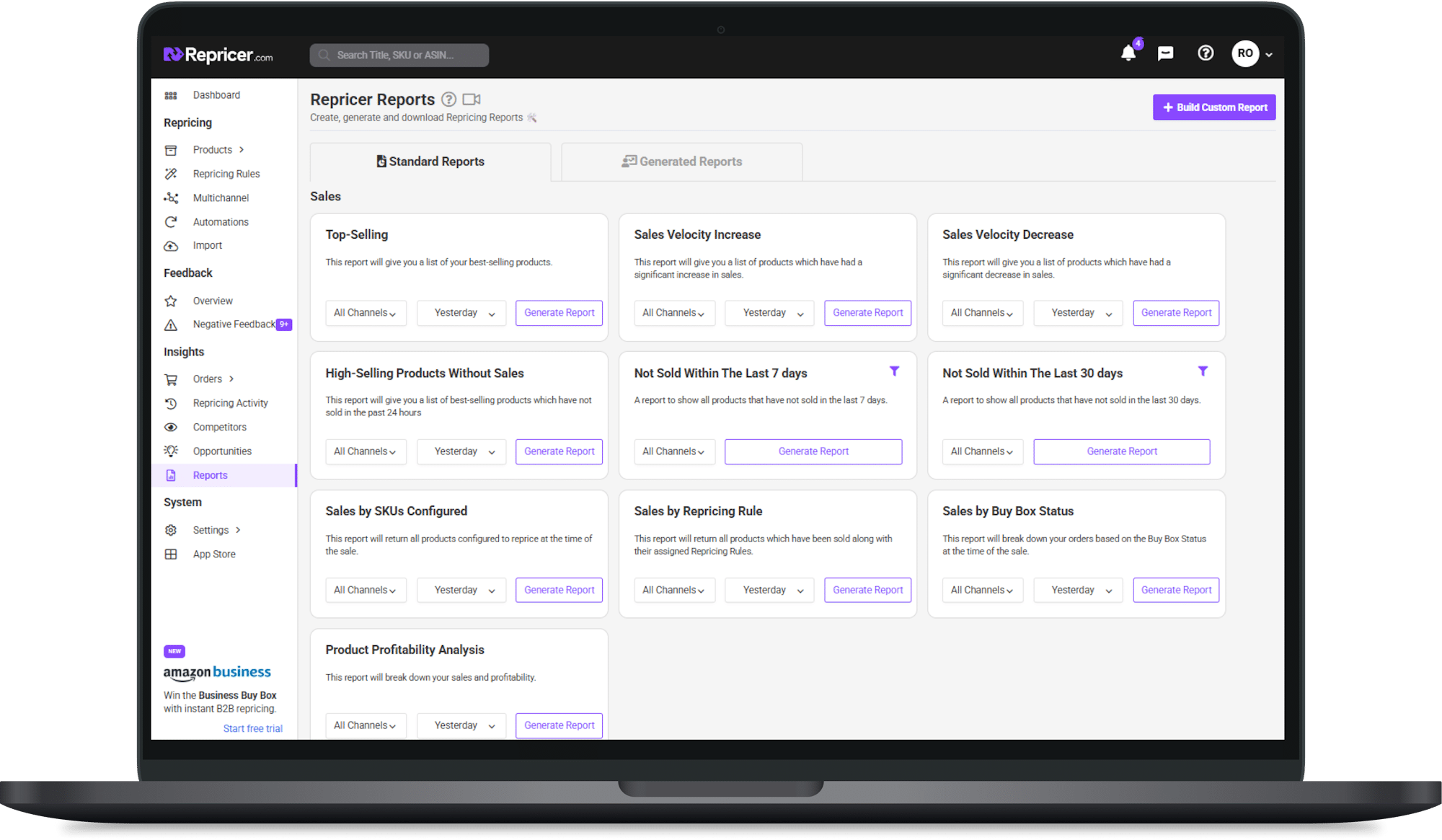
Task: Generate the Sales by Buy Box Status report
Action: (x=1176, y=590)
